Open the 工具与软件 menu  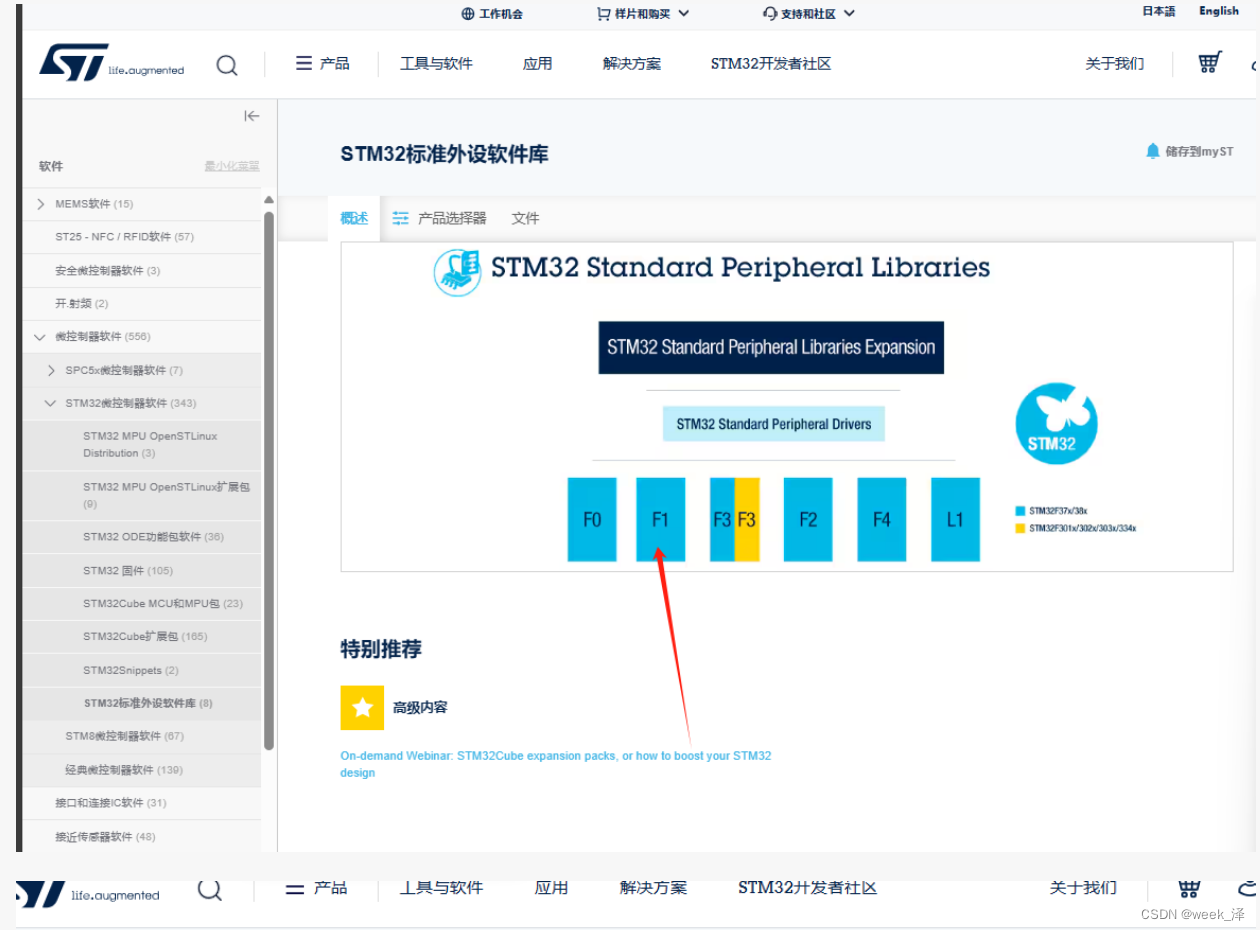click(437, 63)
